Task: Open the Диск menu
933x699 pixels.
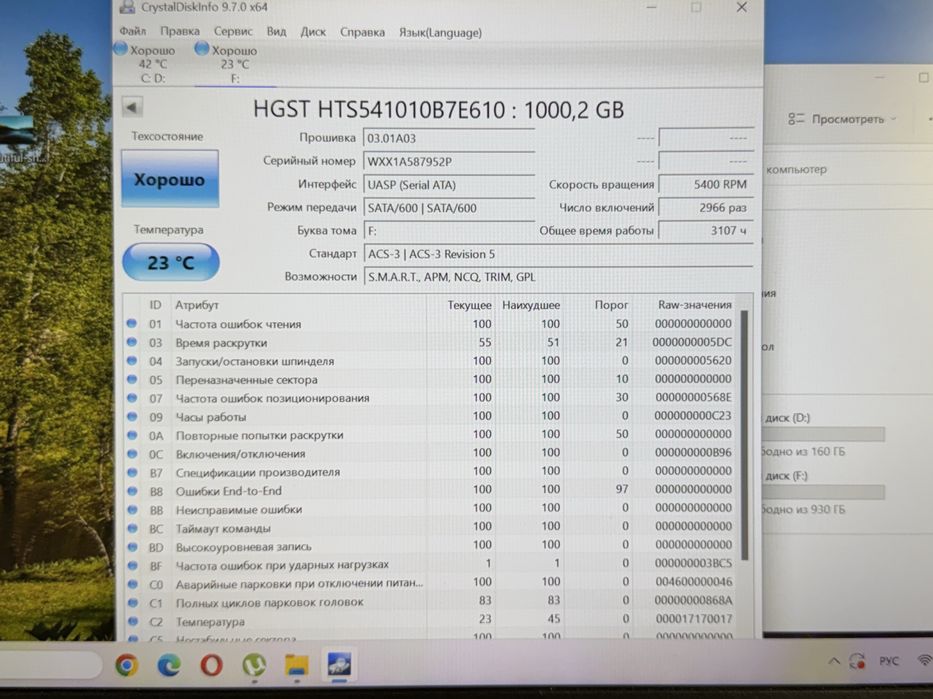Action: 313,32
